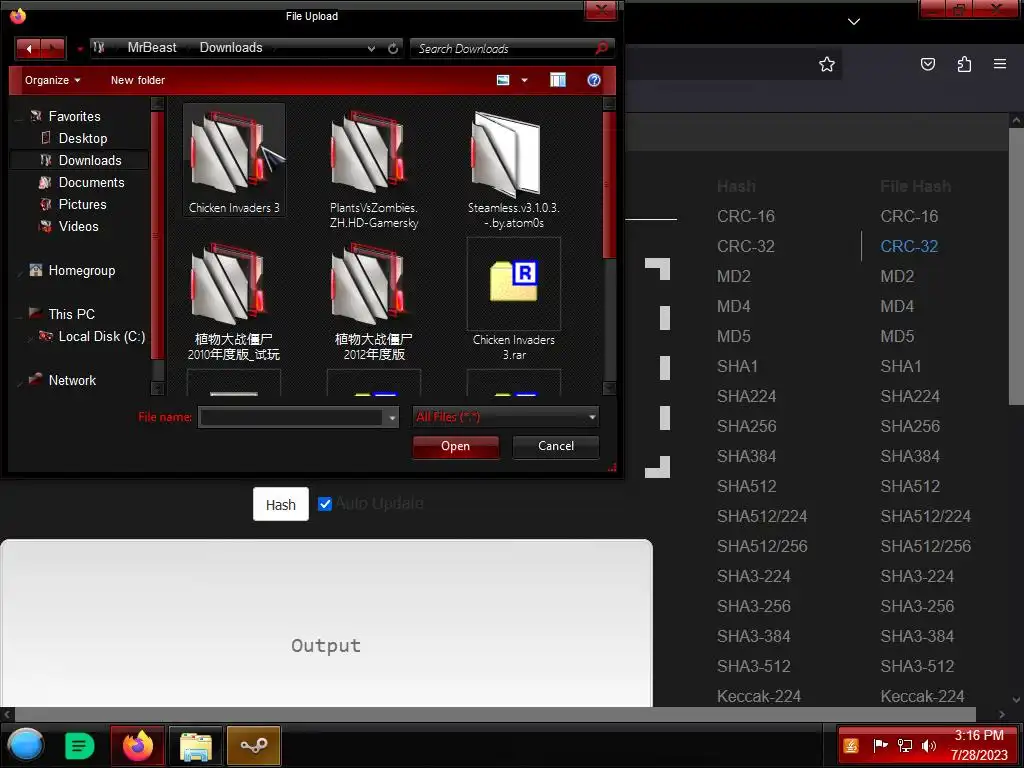Select Documents in the navigation pane
Image resolution: width=1024 pixels, height=768 pixels.
tap(91, 182)
